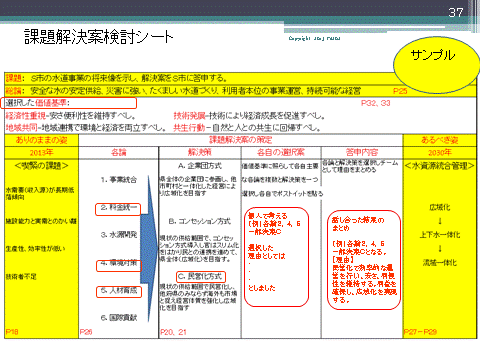
Task: Click the <水資源統合管理> heading
Action: coord(440,166)
